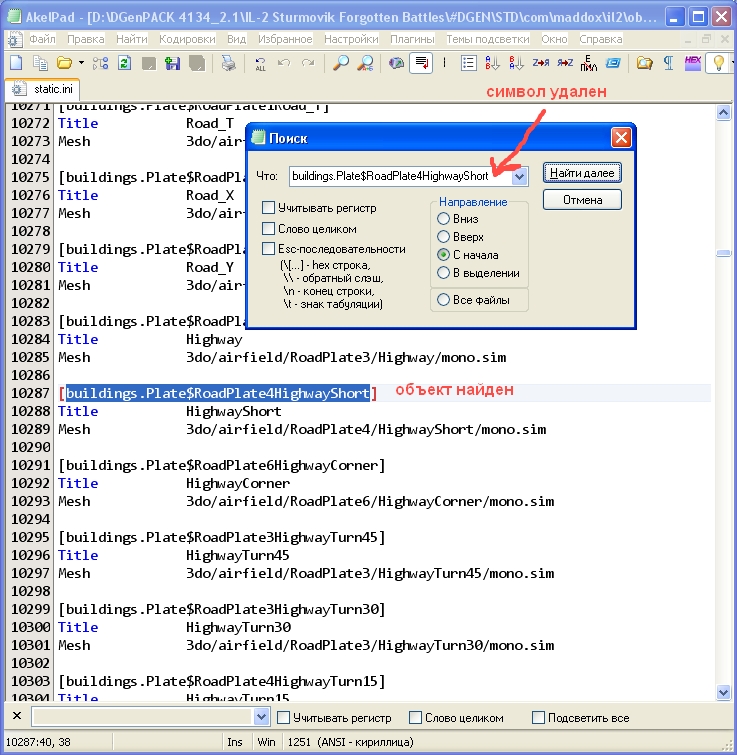This screenshot has height=755, width=737.
Task: Click the Undo ALL toolbar icon
Action: click(260, 63)
